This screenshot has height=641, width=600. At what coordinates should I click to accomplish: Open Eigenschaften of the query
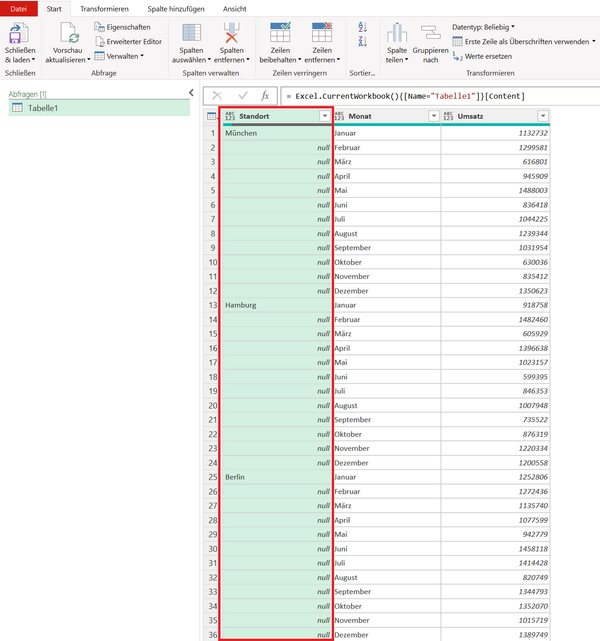coord(122,27)
